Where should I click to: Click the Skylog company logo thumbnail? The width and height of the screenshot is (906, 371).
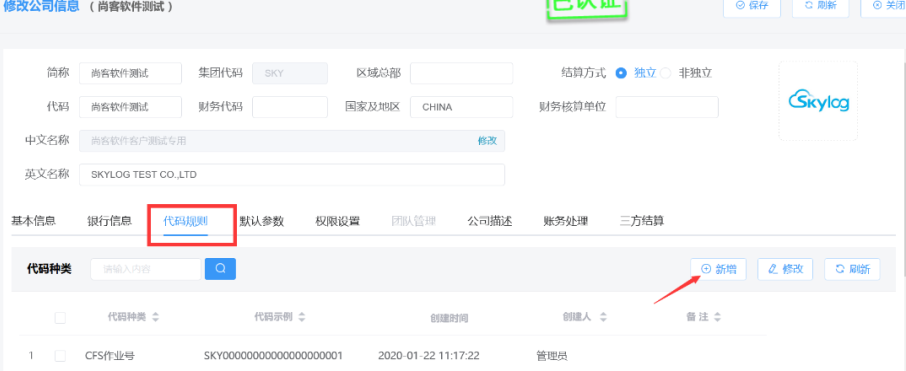pos(818,101)
